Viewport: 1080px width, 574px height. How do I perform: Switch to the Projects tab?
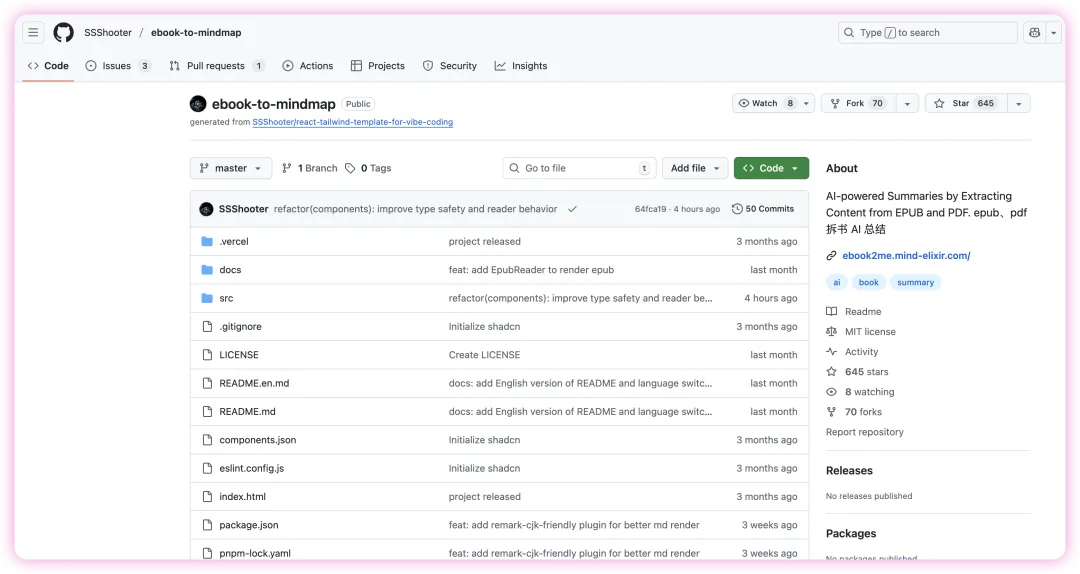tap(377, 65)
